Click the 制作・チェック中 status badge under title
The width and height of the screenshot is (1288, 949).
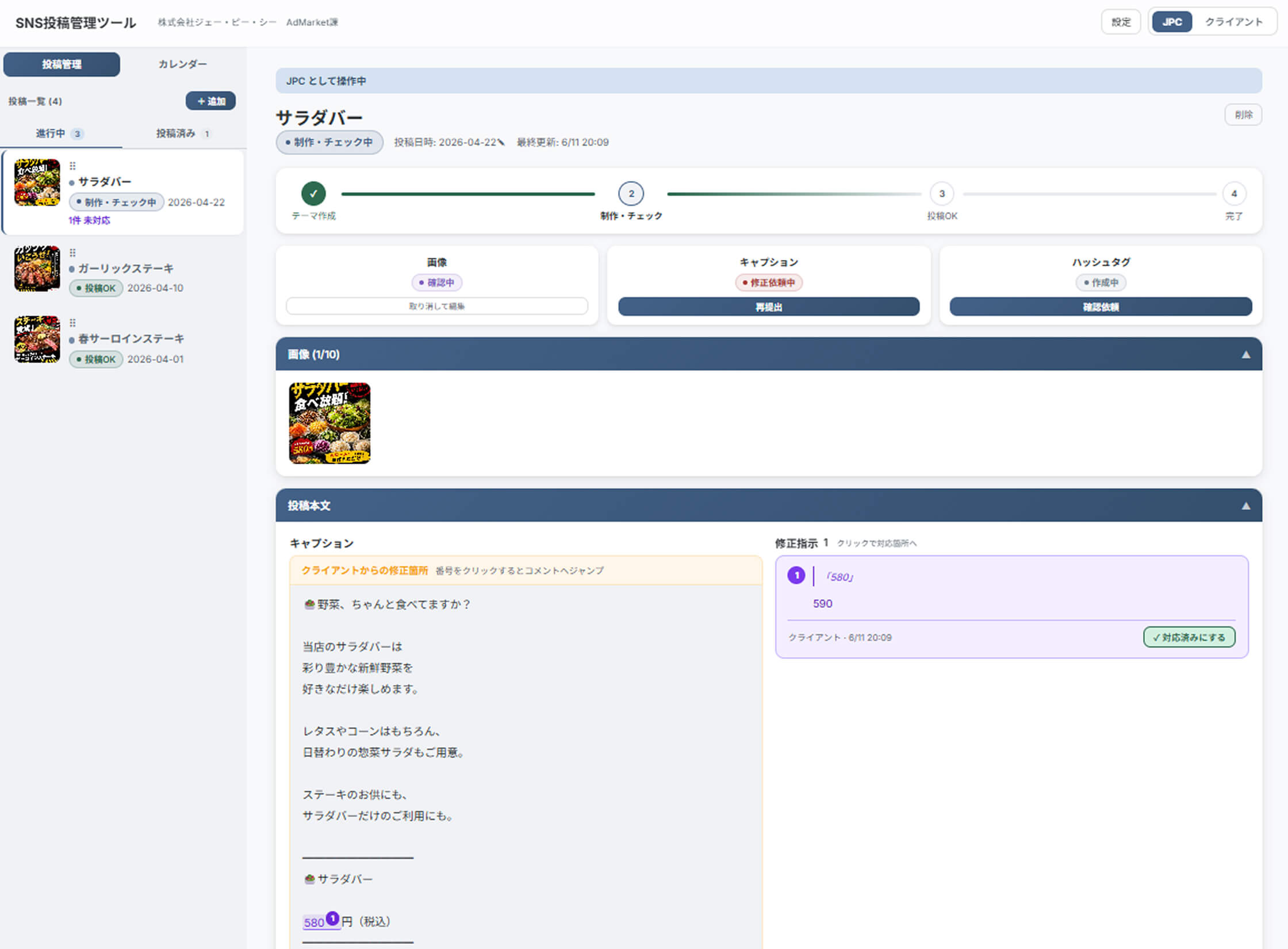click(329, 142)
